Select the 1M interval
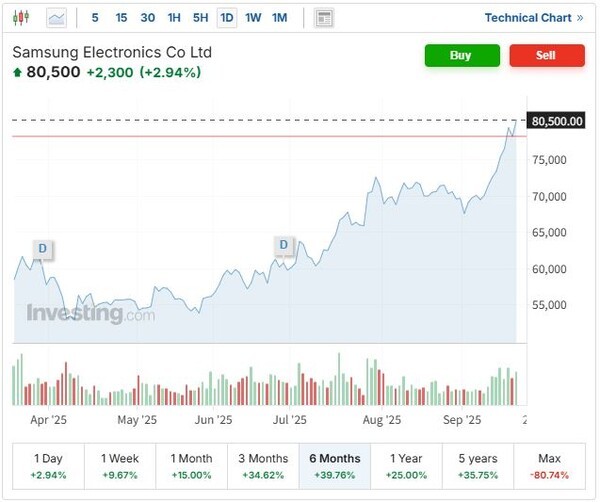The image size is (600, 502). (279, 18)
